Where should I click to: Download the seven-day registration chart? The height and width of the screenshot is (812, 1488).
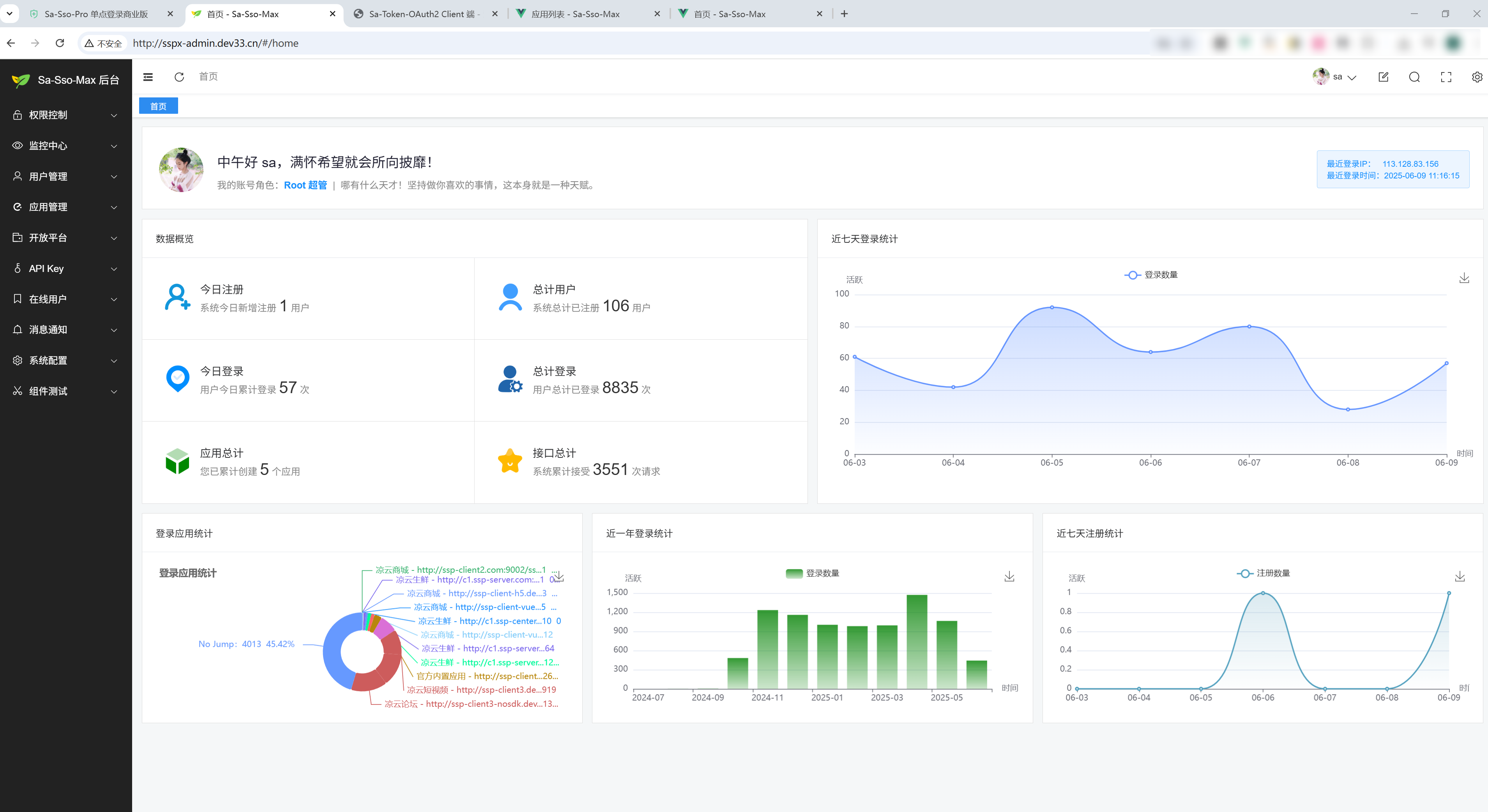coord(1460,576)
